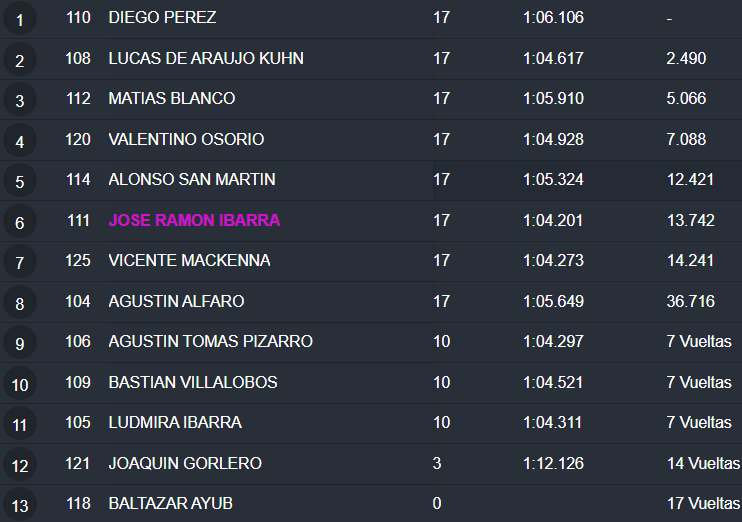This screenshot has height=522, width=742.
Task: Select Joaquin Gorlero's name
Action: [x=185, y=464]
